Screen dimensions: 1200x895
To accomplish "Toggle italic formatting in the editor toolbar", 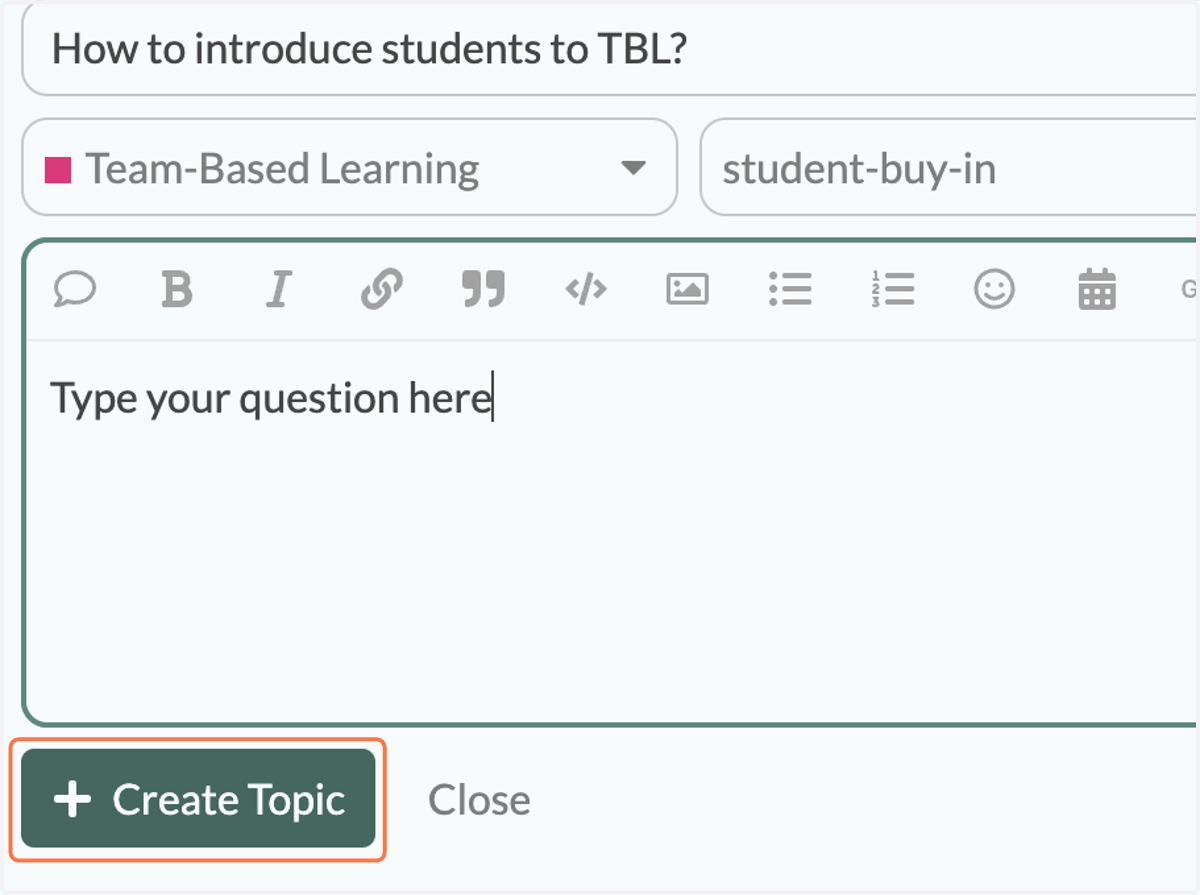I will (278, 290).
